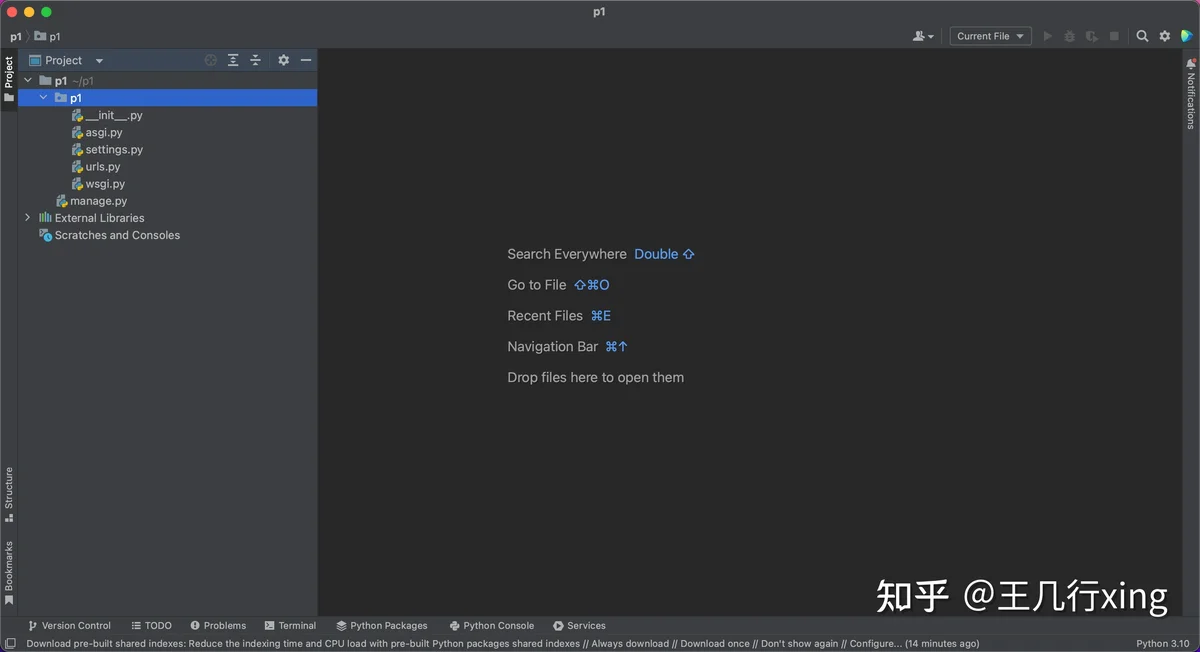Image resolution: width=1200 pixels, height=652 pixels.
Task: Open the Code With Me user menu
Action: coord(923,36)
